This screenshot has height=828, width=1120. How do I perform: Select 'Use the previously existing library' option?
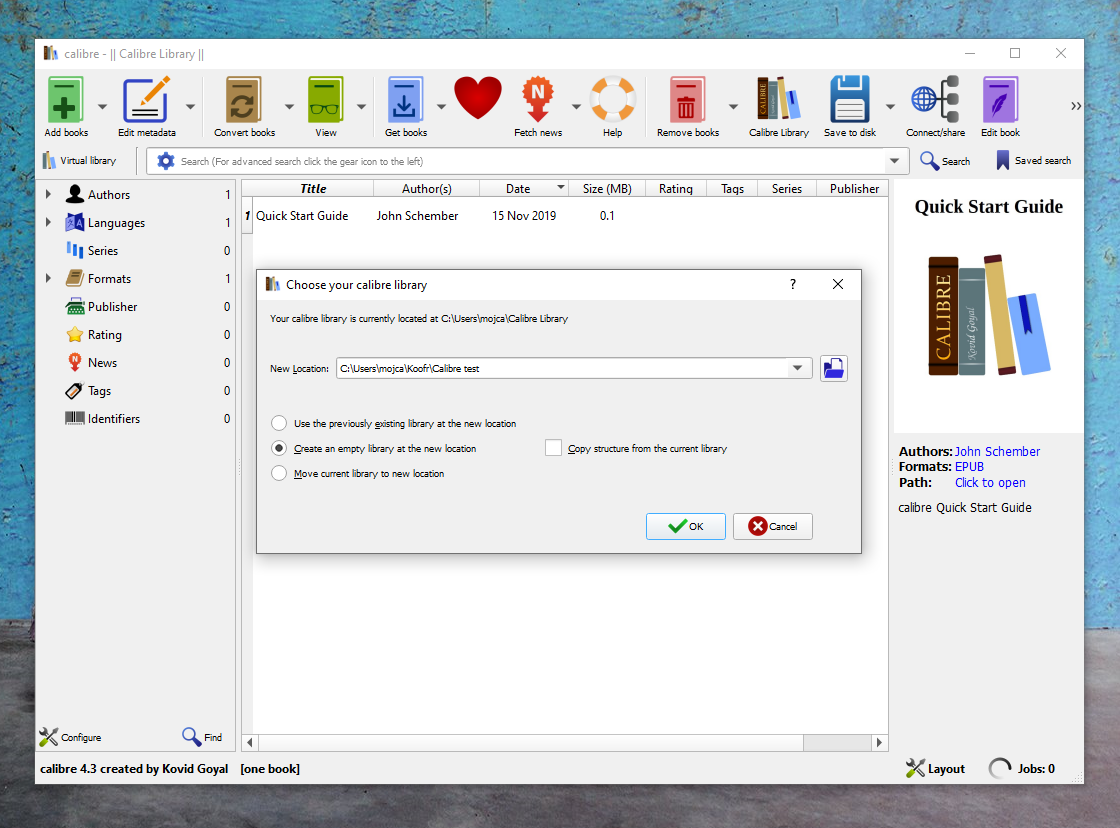[279, 424]
